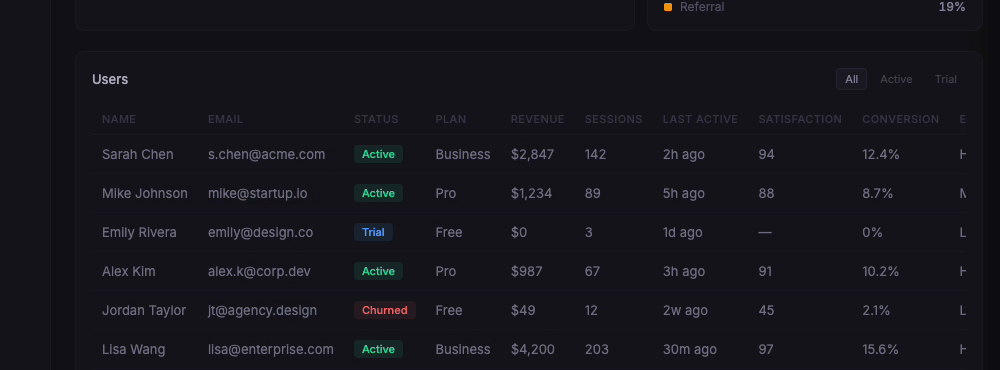
Task: Sort by the REVENUE column header
Action: (538, 119)
